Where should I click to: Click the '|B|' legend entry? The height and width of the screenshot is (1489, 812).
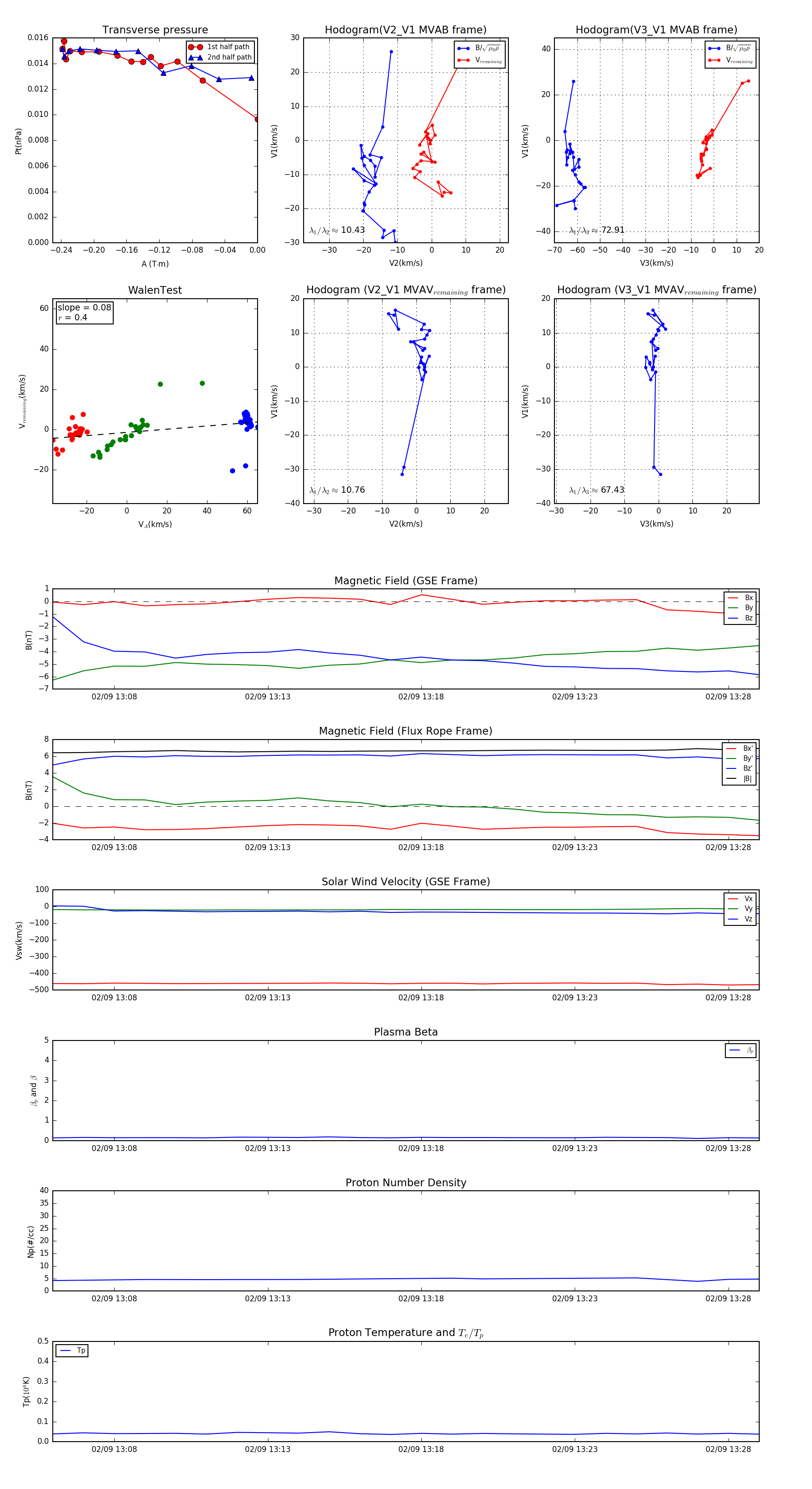(740, 779)
